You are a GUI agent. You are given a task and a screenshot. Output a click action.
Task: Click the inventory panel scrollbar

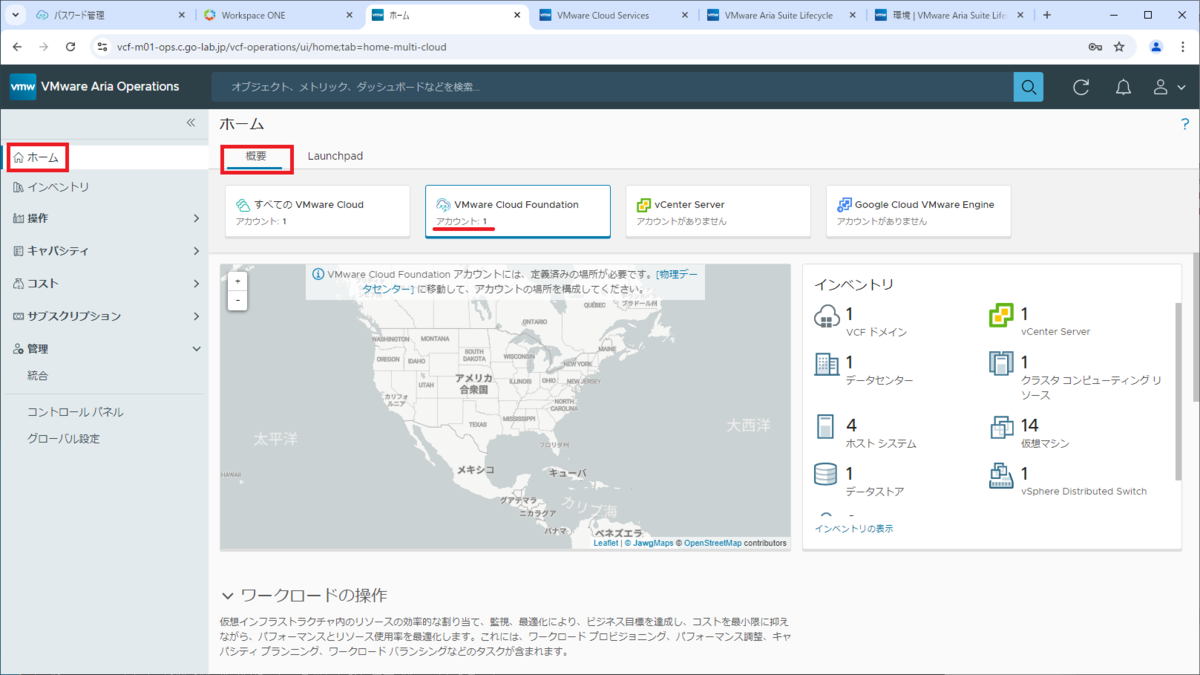[x=1177, y=390]
